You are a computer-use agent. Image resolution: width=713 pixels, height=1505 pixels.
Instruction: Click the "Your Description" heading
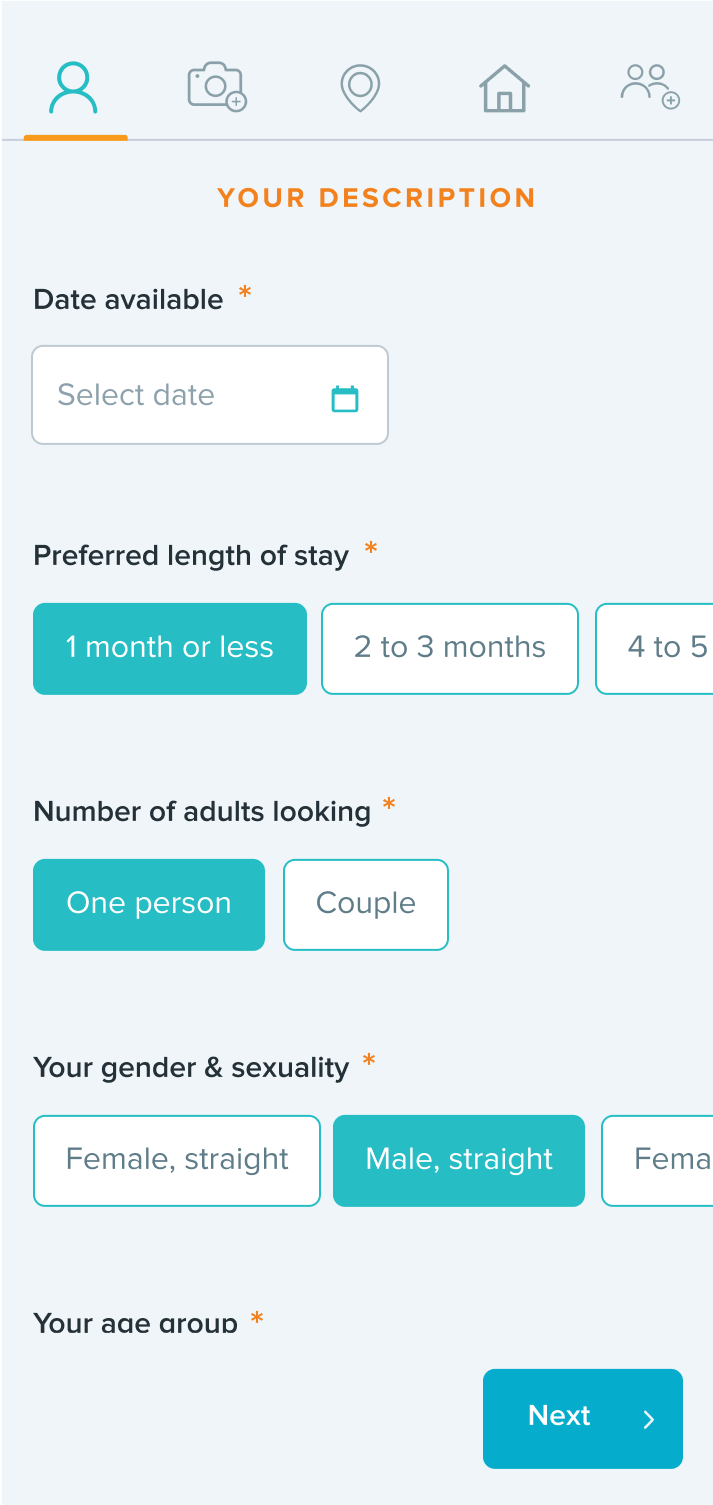point(376,198)
